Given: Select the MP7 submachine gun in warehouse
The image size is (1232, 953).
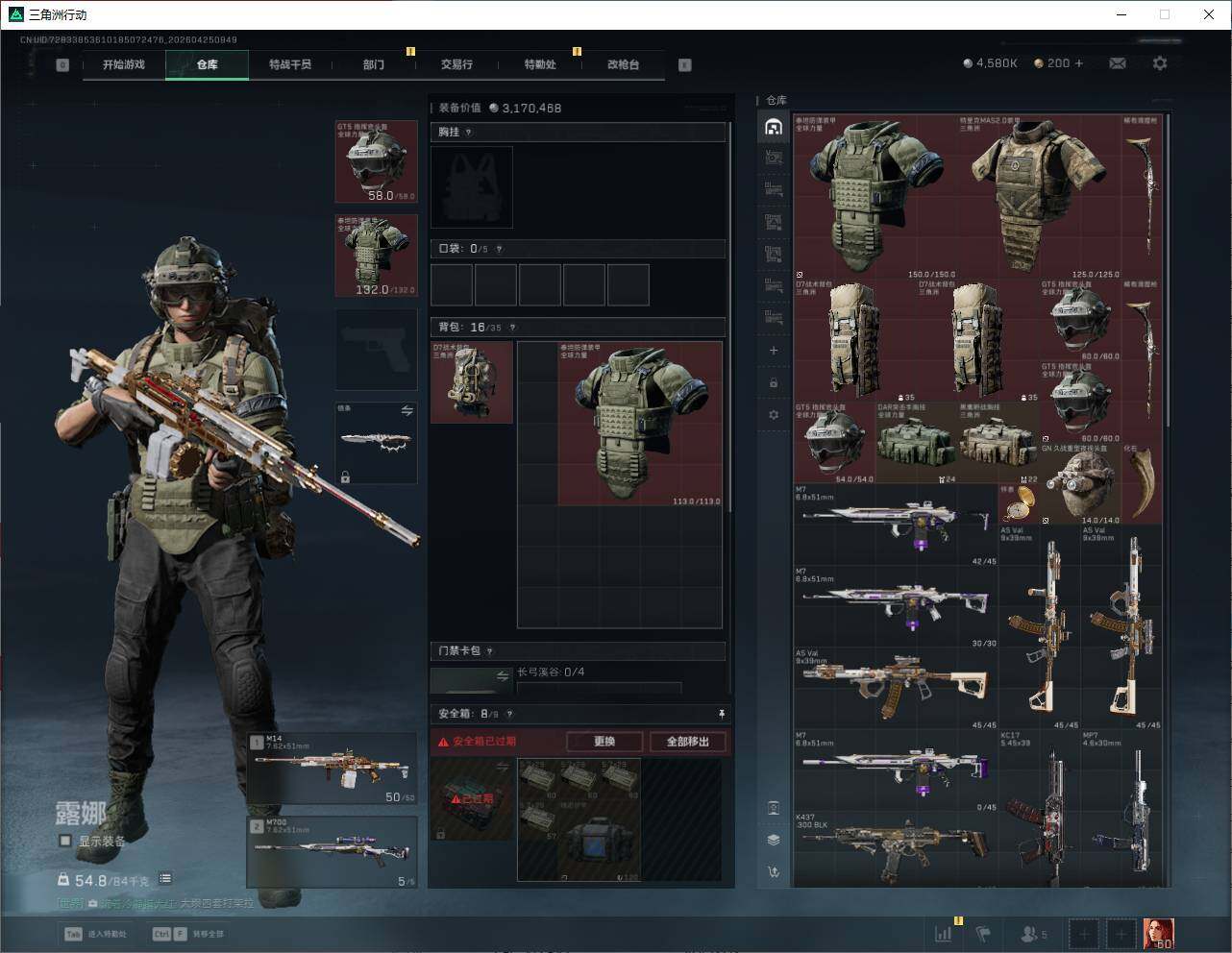Looking at the screenshot, I should tap(1121, 809).
